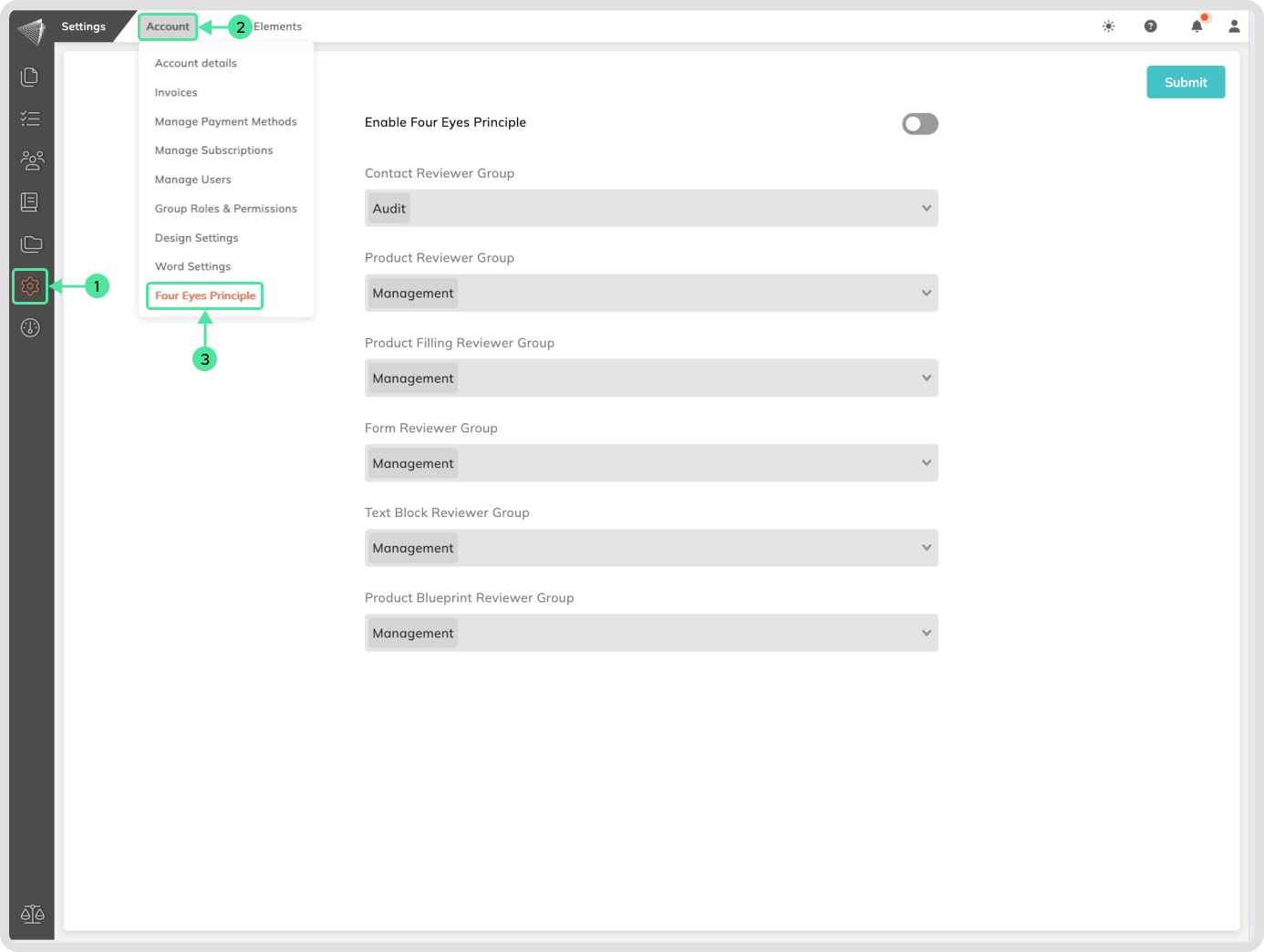
Task: Open Group Roles & Permissions menu item
Action: point(225,209)
